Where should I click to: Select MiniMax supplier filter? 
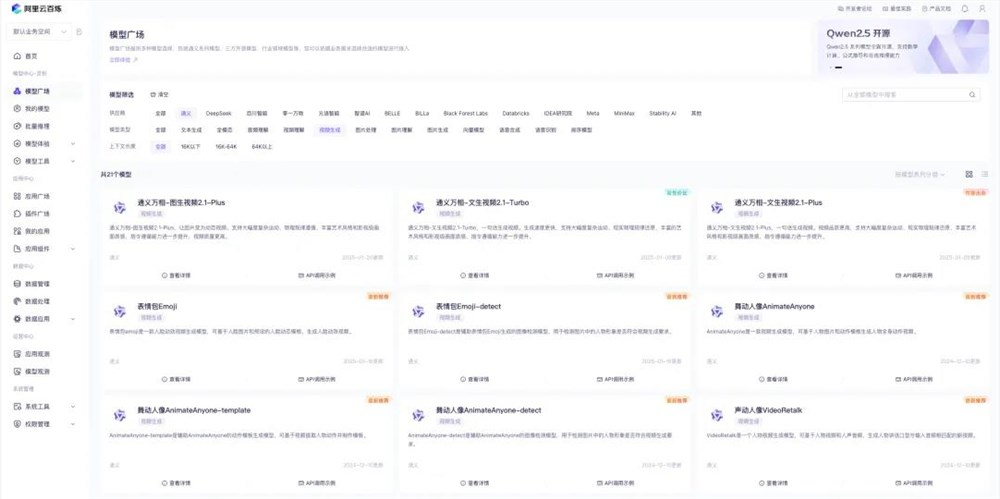coord(624,113)
